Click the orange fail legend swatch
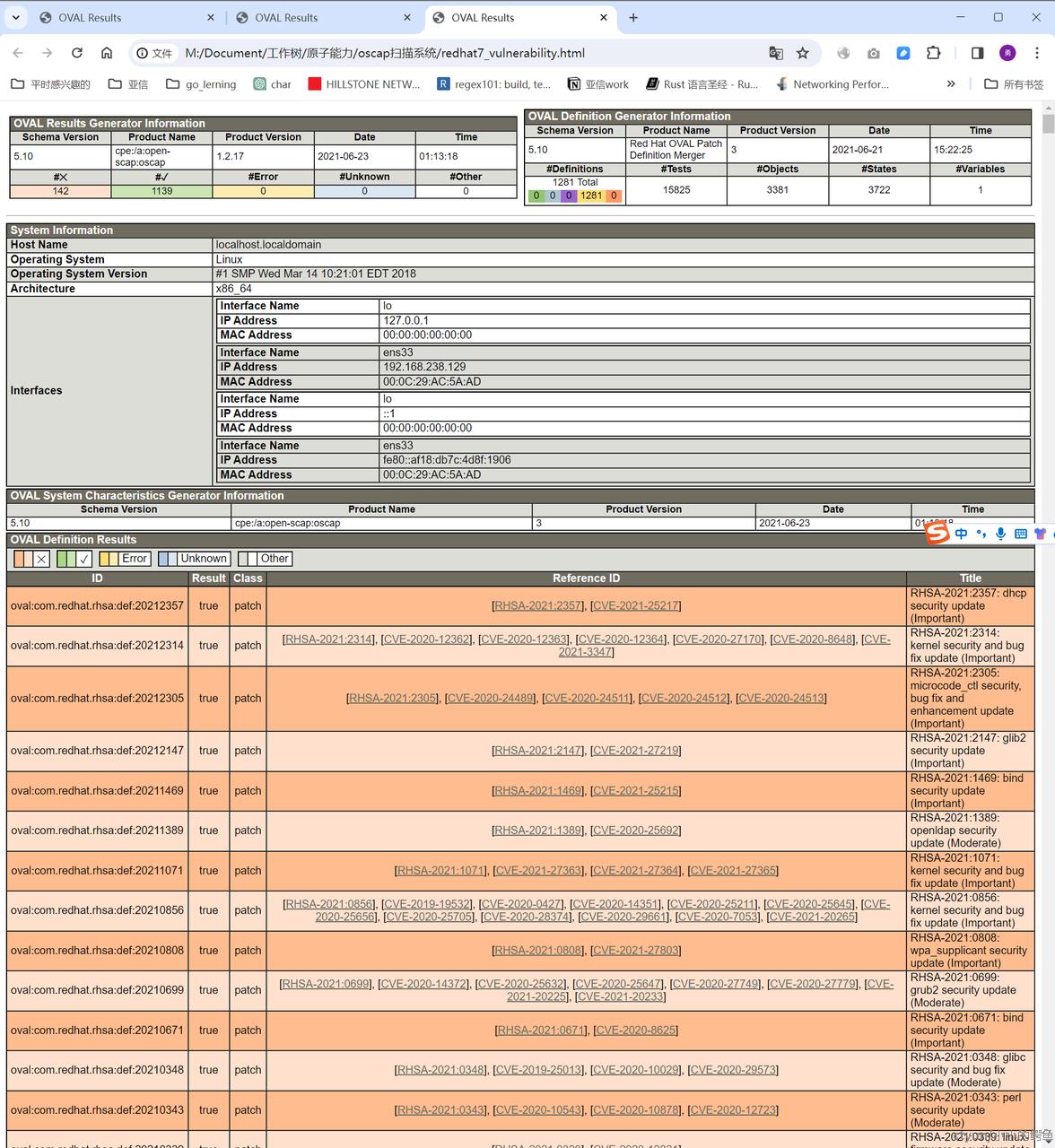The height and width of the screenshot is (1148, 1055). (23, 559)
